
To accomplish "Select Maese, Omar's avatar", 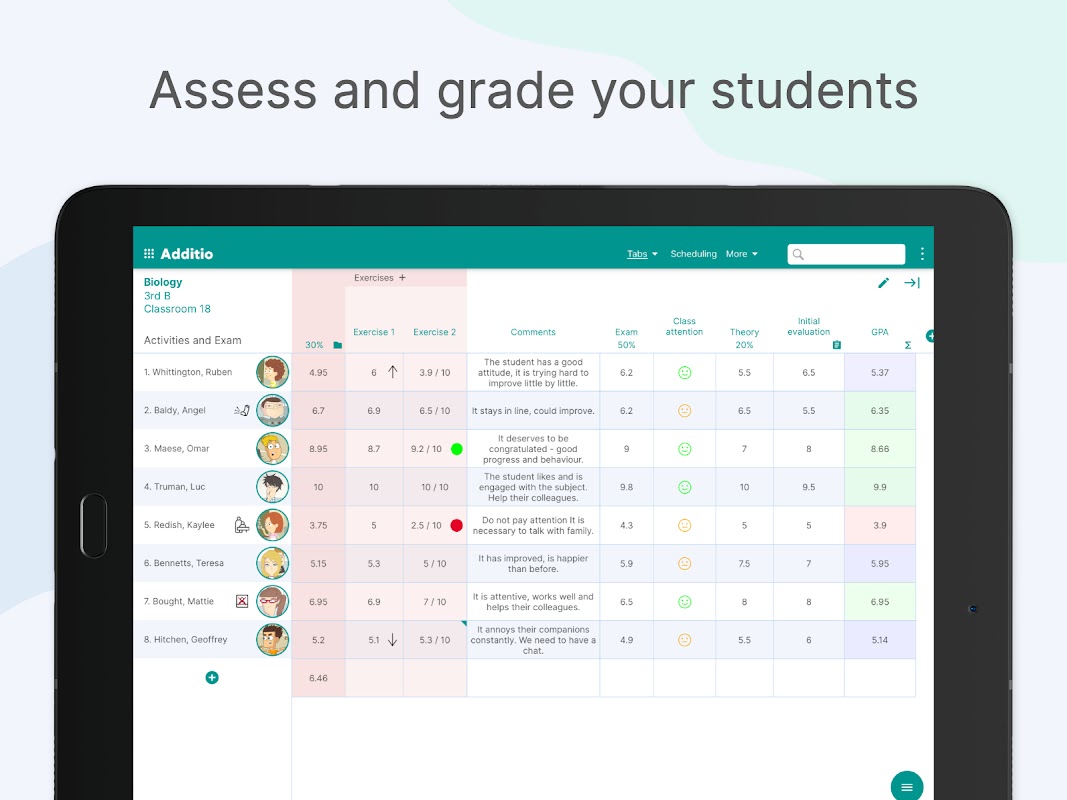I will point(272,448).
